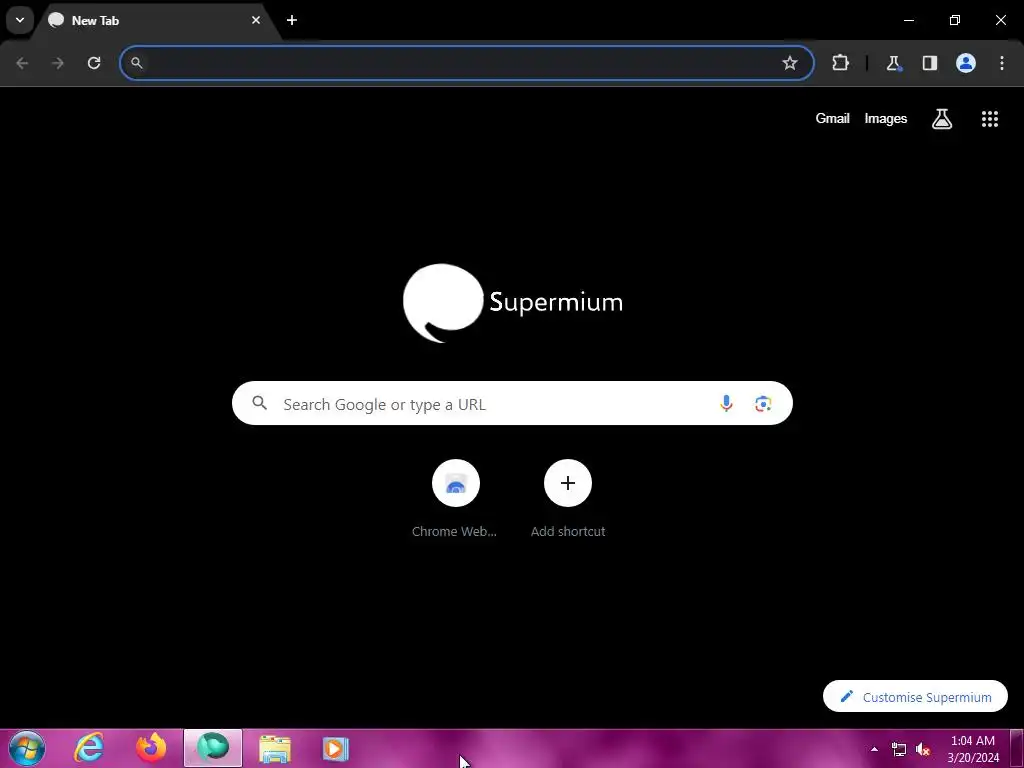Reload the current page
Image resolution: width=1024 pixels, height=768 pixels.
[94, 63]
